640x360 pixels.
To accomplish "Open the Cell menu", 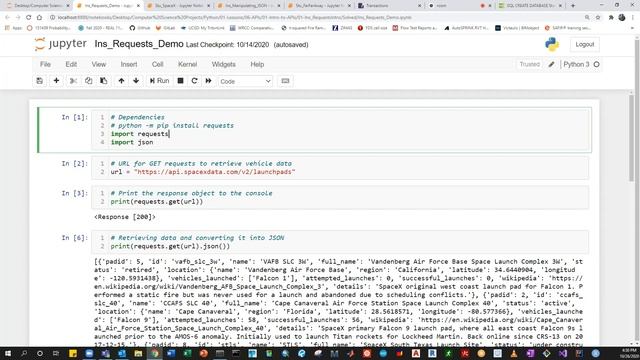I will [x=158, y=64].
